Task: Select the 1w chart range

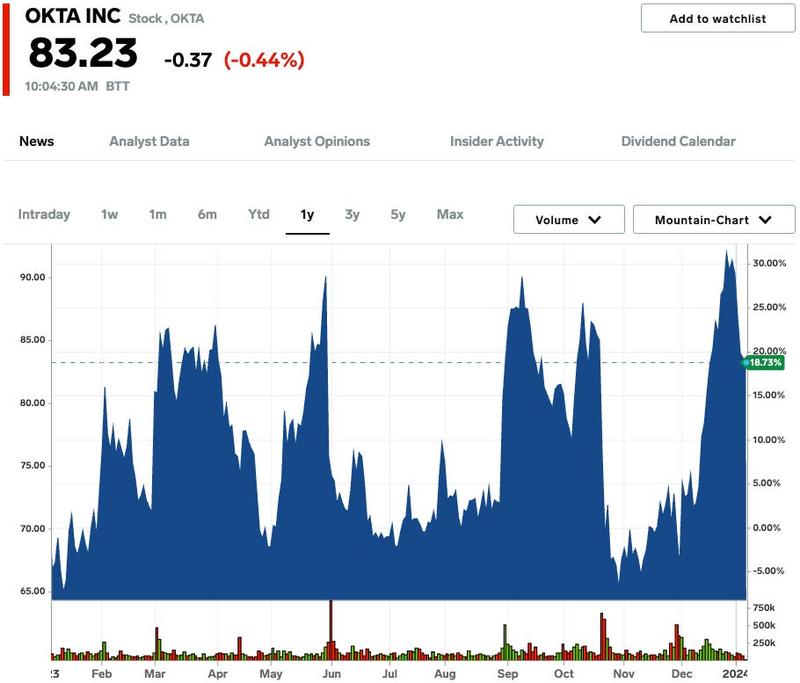Action: coord(110,214)
